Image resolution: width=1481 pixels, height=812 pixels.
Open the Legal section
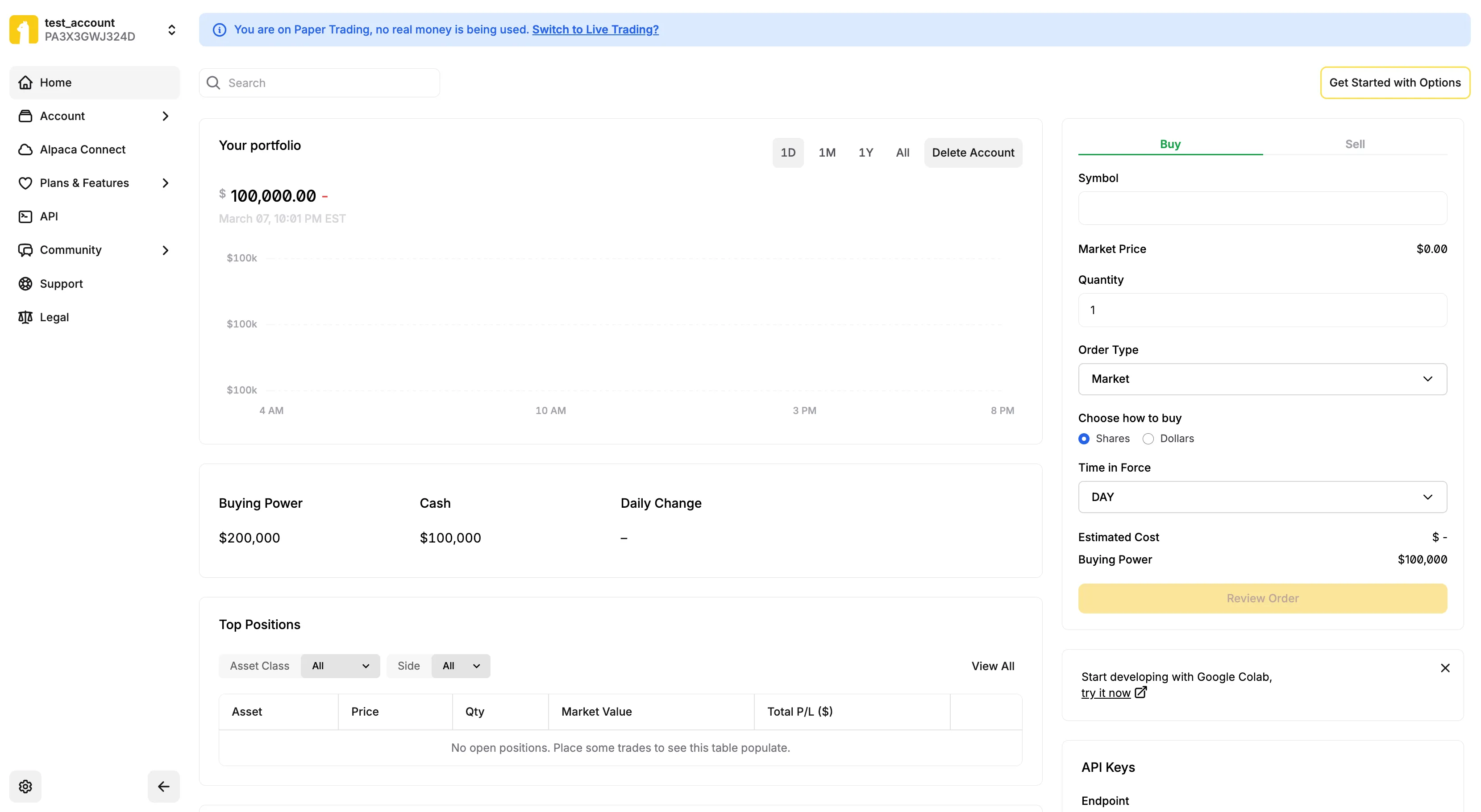(54, 317)
